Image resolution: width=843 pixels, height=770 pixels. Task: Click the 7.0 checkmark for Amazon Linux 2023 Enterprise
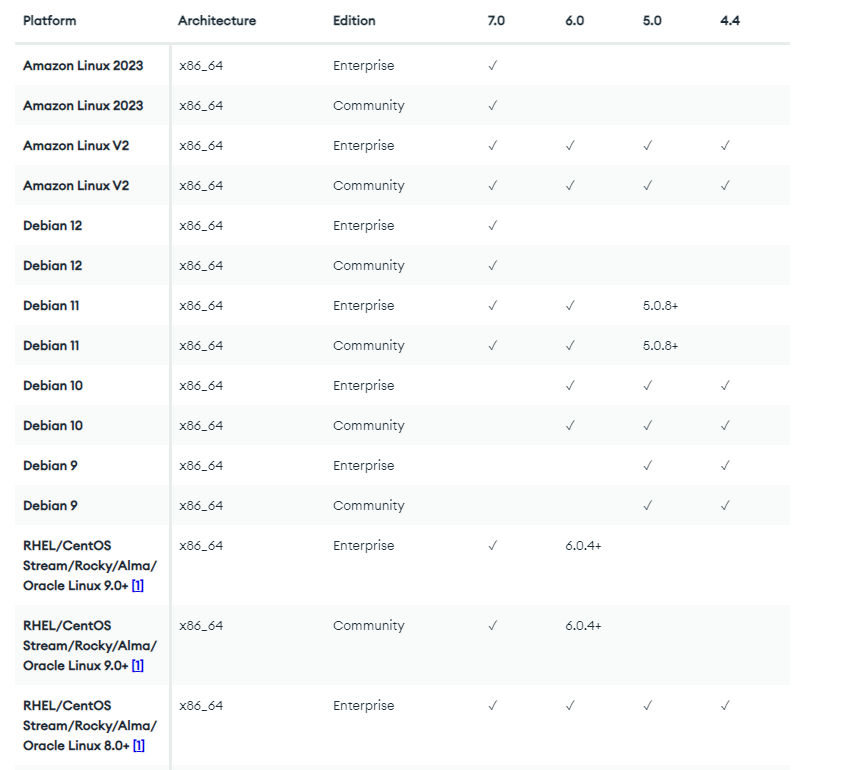pos(492,66)
